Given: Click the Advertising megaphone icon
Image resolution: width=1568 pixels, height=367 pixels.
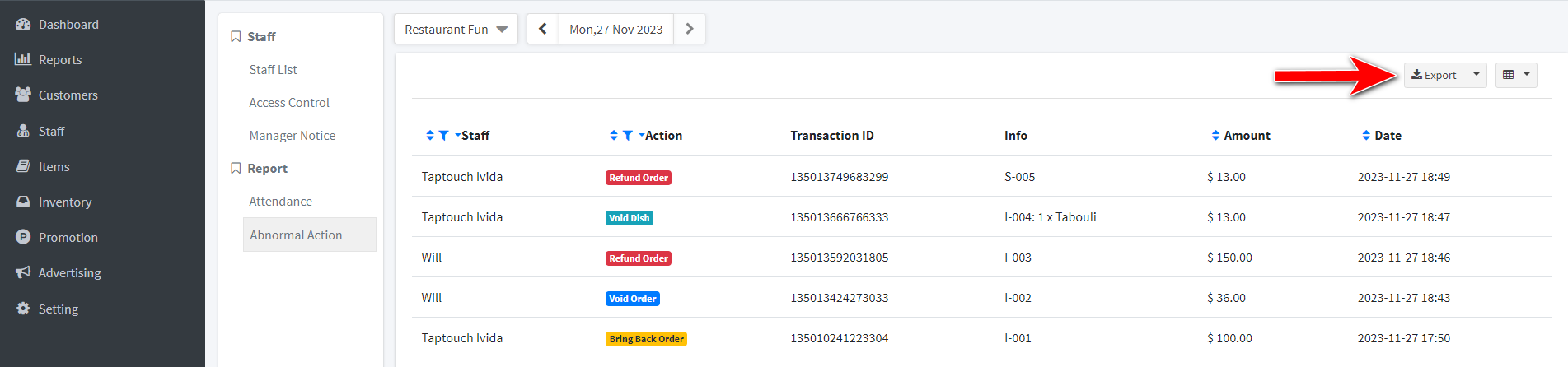Looking at the screenshot, I should pos(23,272).
